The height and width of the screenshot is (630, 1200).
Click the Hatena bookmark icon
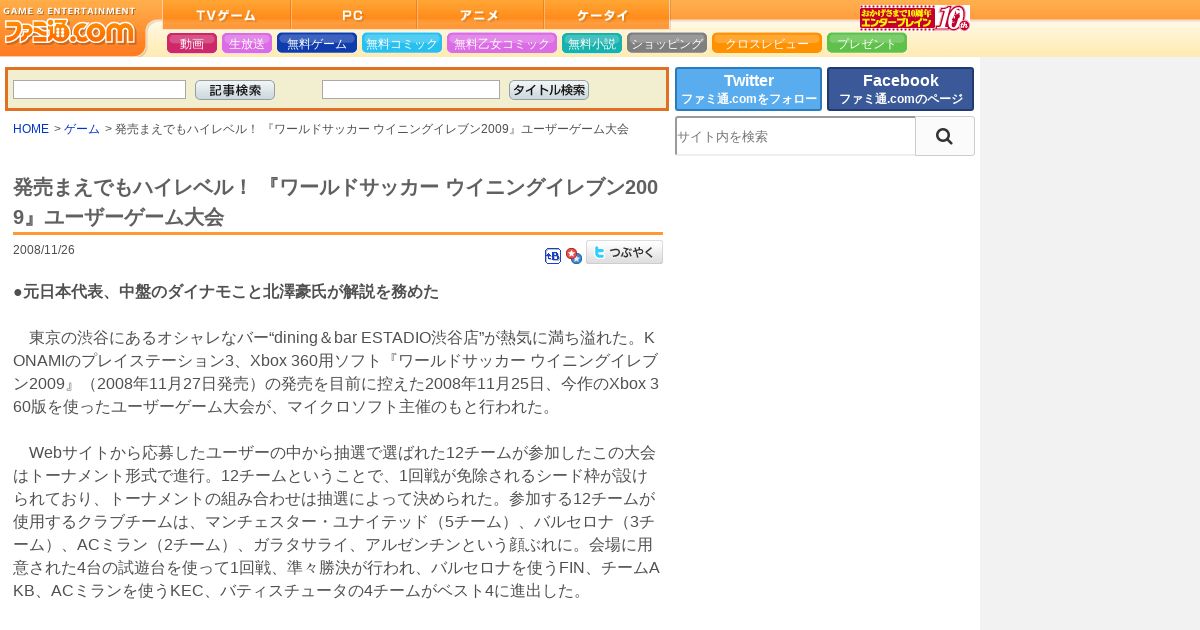pos(553,256)
